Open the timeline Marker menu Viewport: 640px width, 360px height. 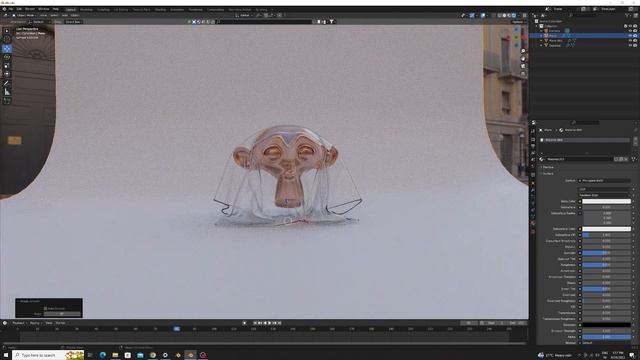(60, 323)
